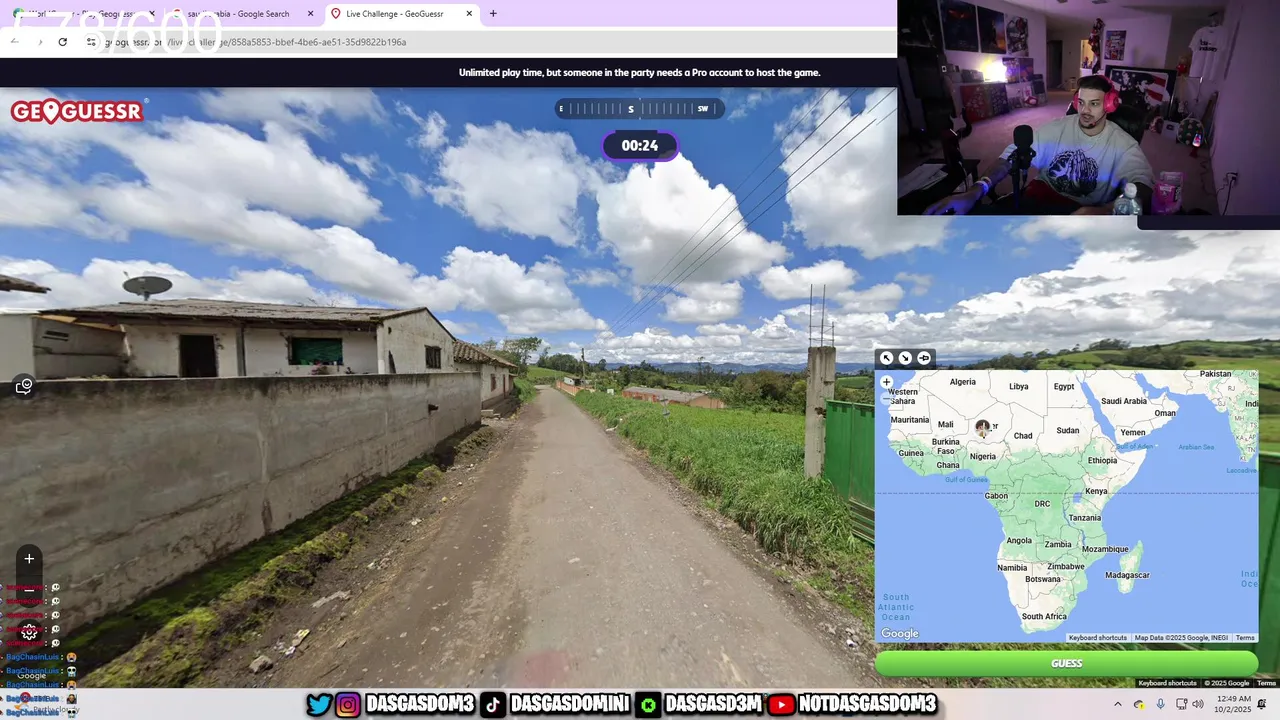Open the 12:49 AM clock in taskbar
Image resolution: width=1280 pixels, height=720 pixels.
[x=1235, y=704]
